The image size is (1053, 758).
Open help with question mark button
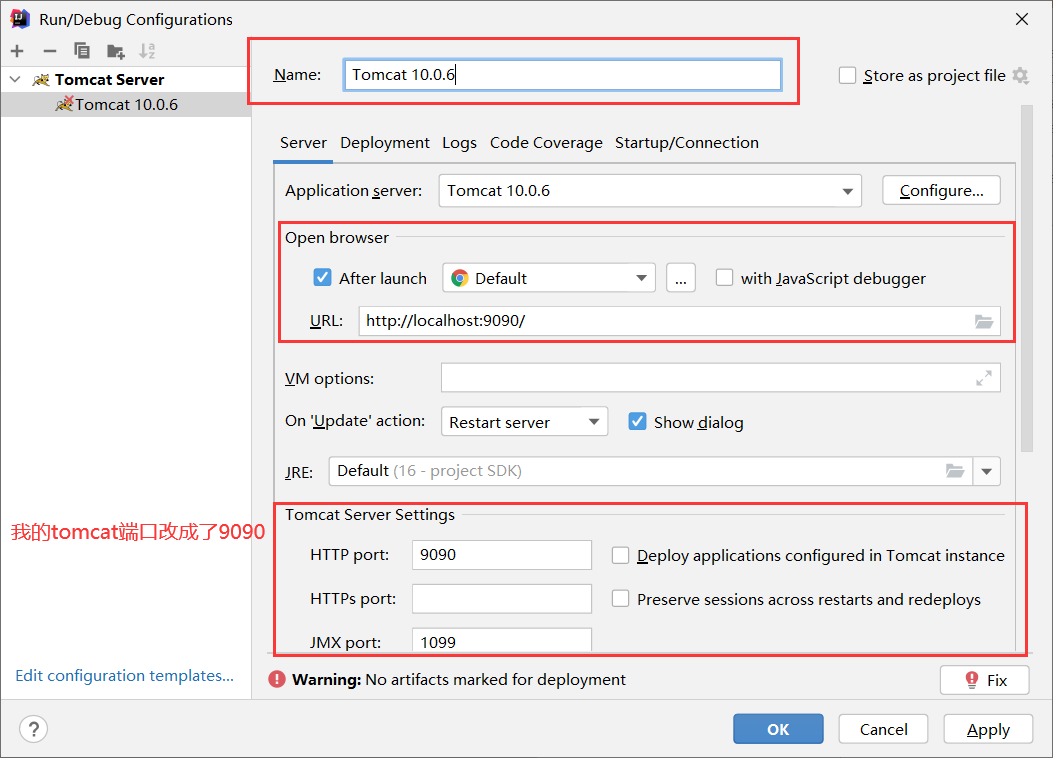point(34,728)
